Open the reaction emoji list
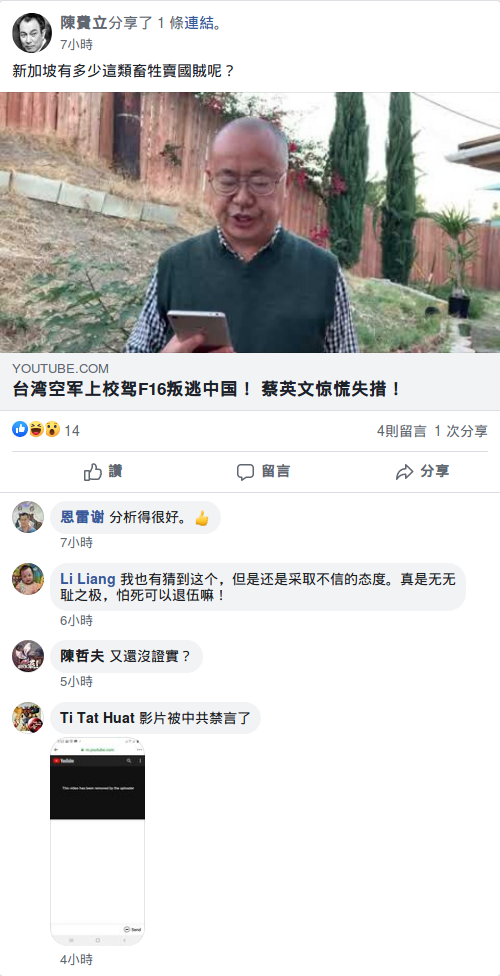 click(x=36, y=429)
